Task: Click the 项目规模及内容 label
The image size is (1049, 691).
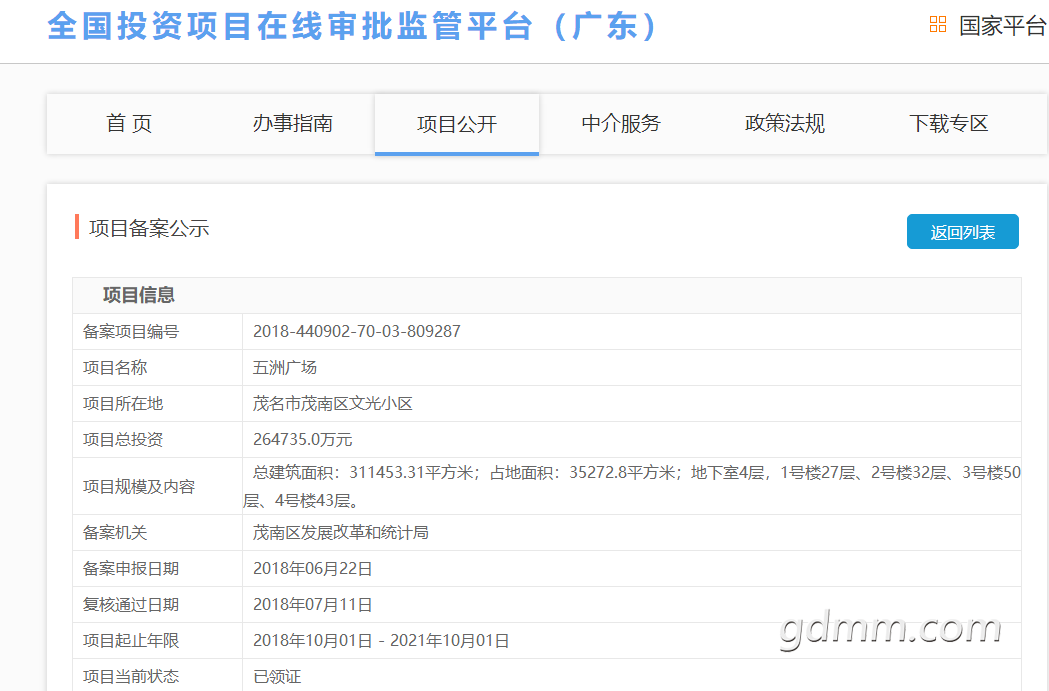Action: [x=138, y=486]
